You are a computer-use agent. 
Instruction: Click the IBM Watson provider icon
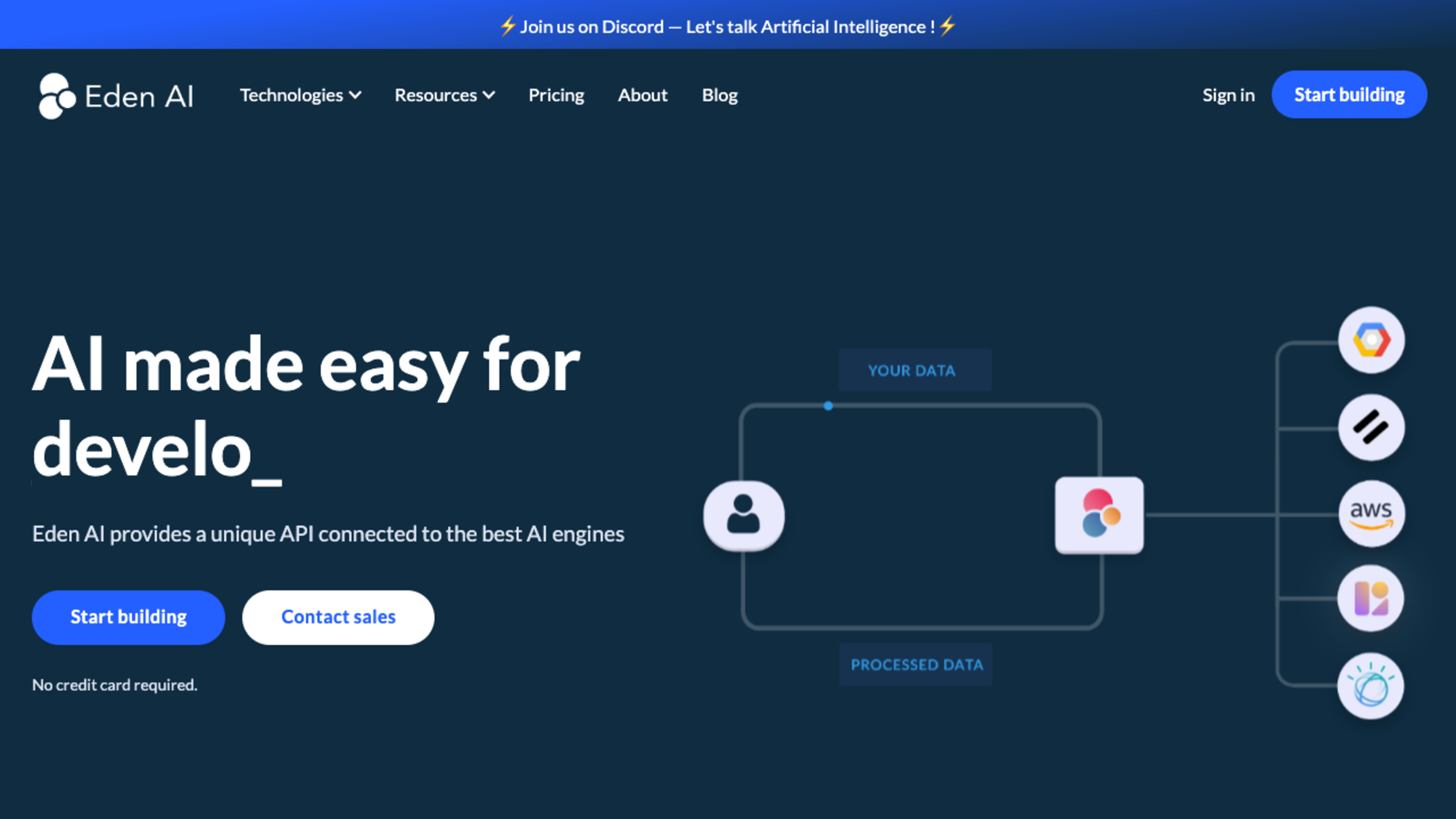coord(1371,686)
